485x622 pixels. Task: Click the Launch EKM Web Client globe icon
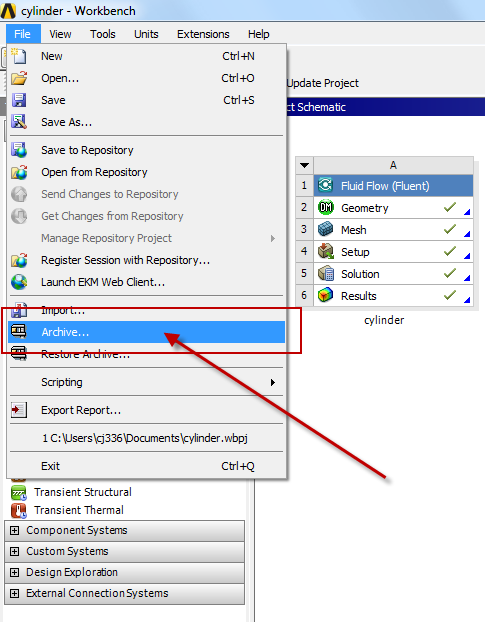(x=19, y=282)
